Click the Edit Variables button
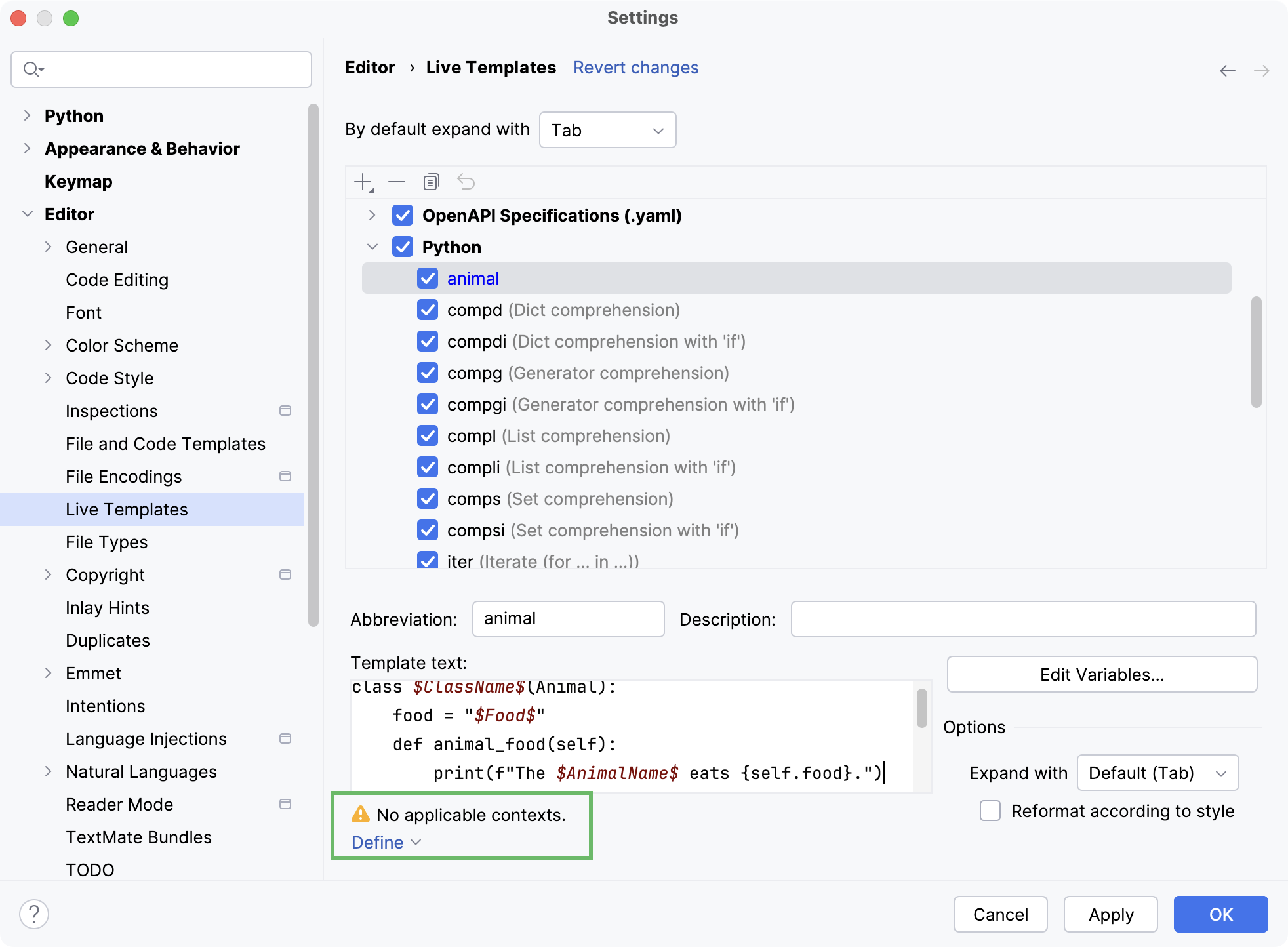 [1102, 674]
